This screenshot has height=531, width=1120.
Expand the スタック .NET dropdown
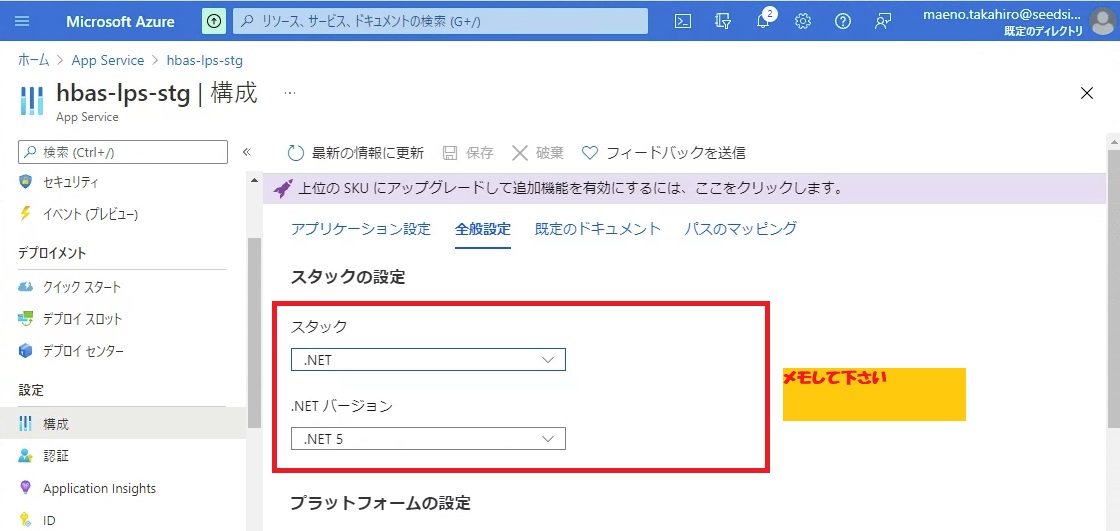428,359
